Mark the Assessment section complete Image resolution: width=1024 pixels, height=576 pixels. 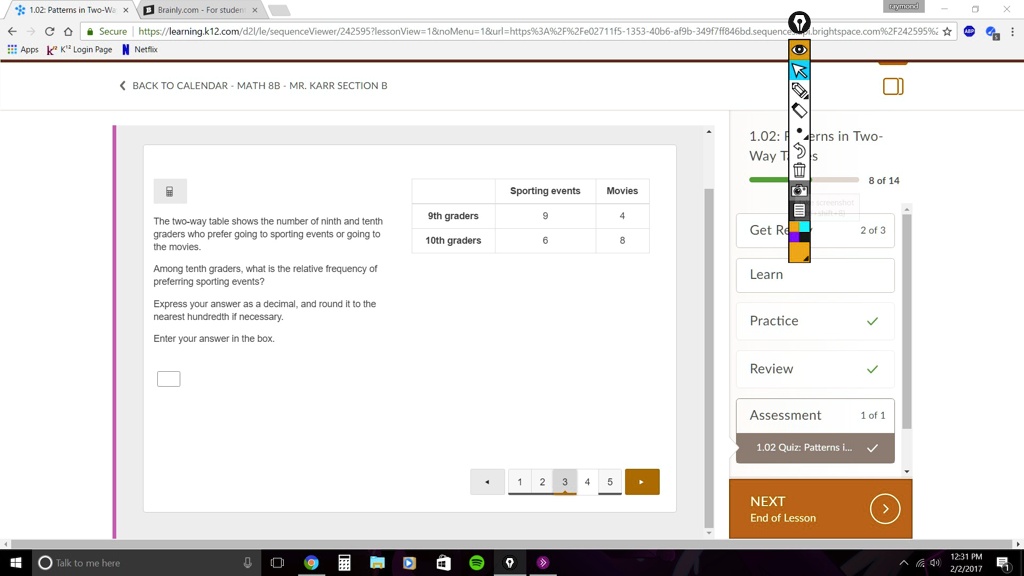(x=871, y=447)
